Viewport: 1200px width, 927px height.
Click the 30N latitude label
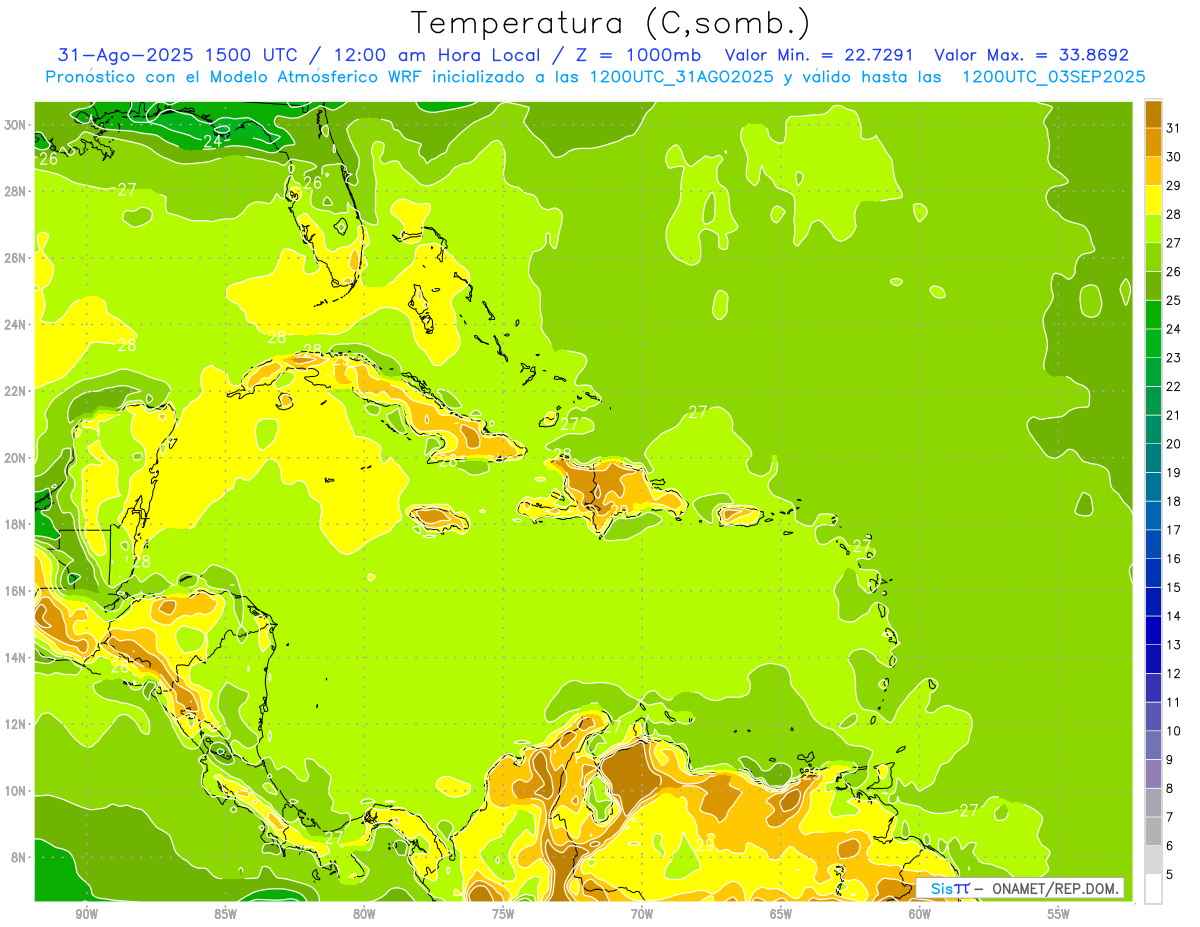click(x=17, y=125)
